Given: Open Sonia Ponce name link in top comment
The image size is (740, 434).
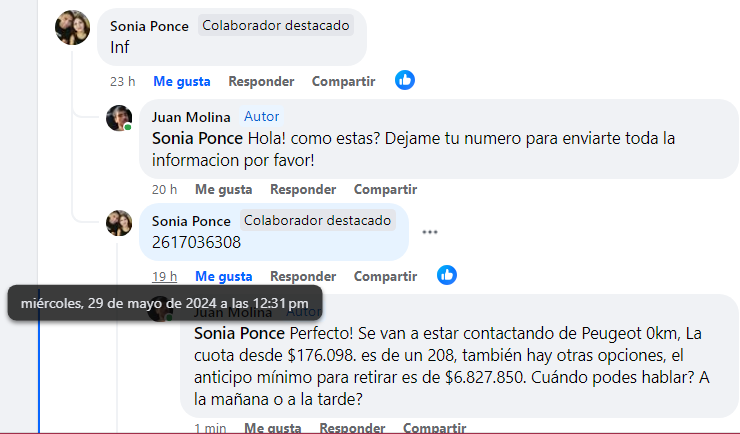Looking at the screenshot, I should [x=149, y=26].
